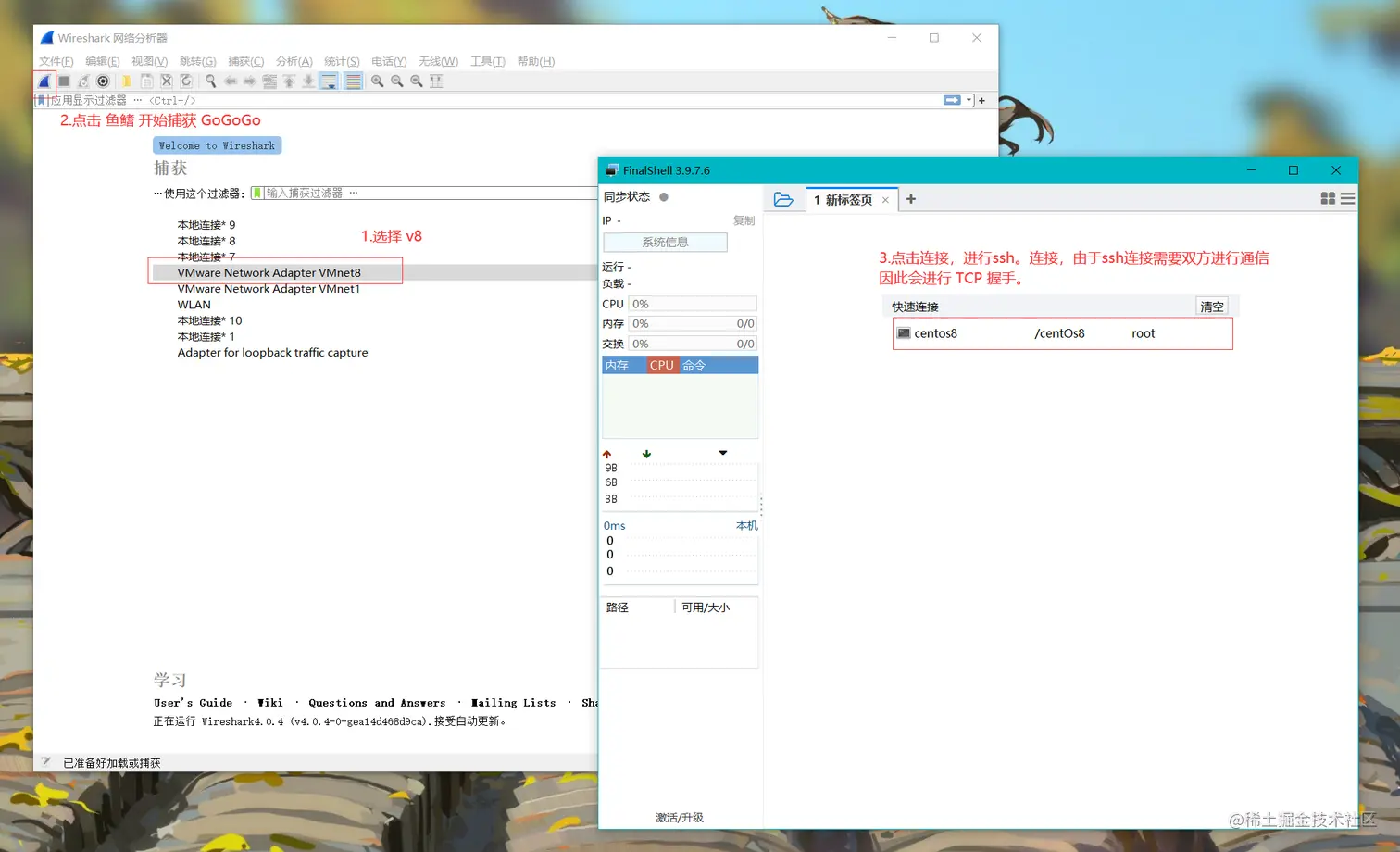This screenshot has height=852, width=1400.
Task: Click the display filter bookmark icon
Action: [41, 100]
